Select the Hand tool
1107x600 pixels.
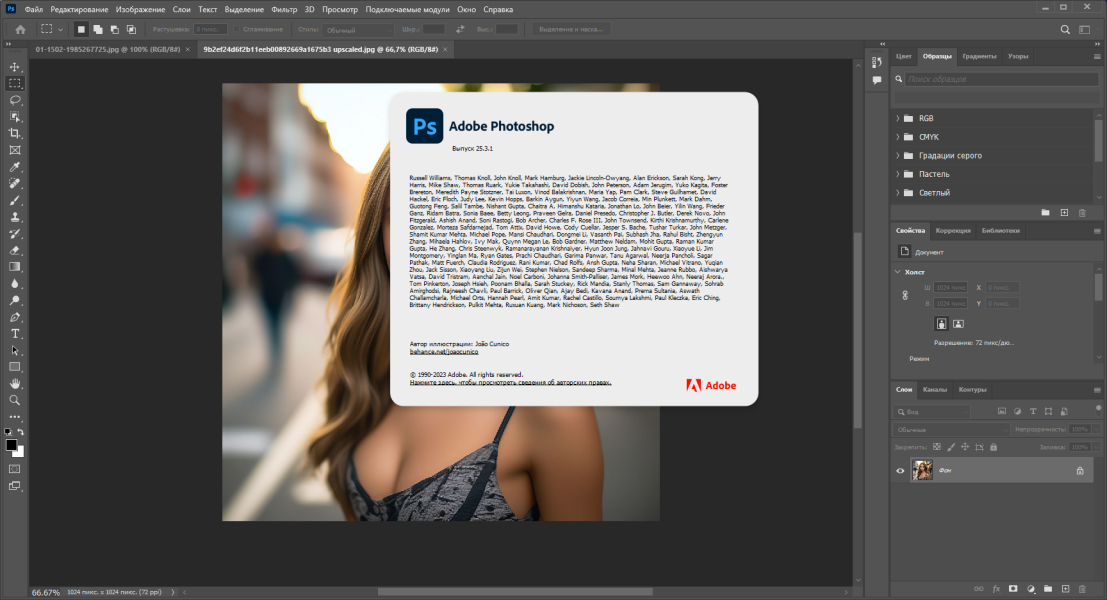(x=15, y=383)
